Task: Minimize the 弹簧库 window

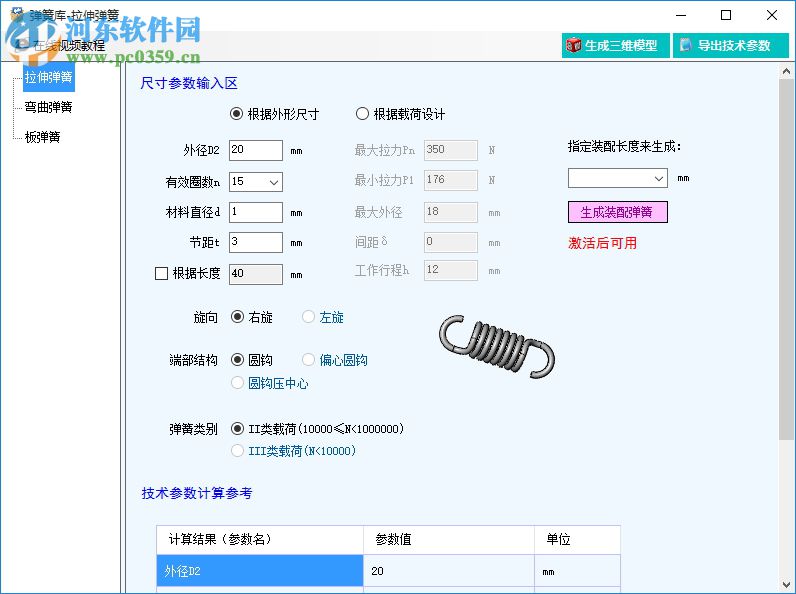Action: [x=681, y=15]
